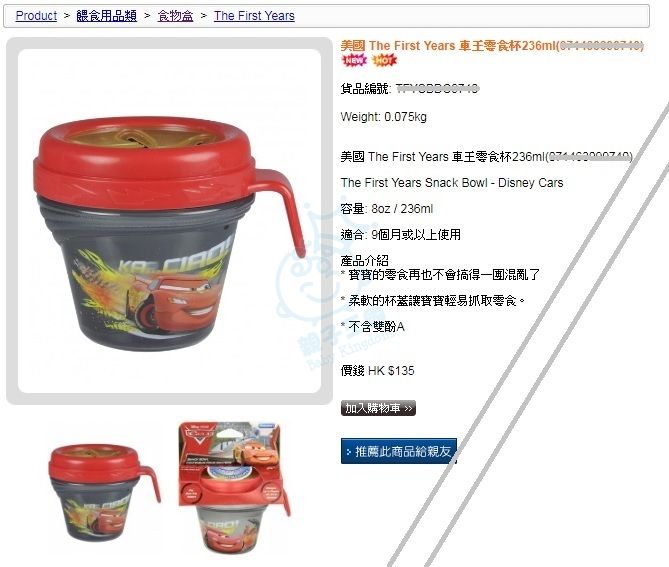This screenshot has height=567, width=669.
Task: Add item with 加入購物車 button
Action: coord(378,408)
